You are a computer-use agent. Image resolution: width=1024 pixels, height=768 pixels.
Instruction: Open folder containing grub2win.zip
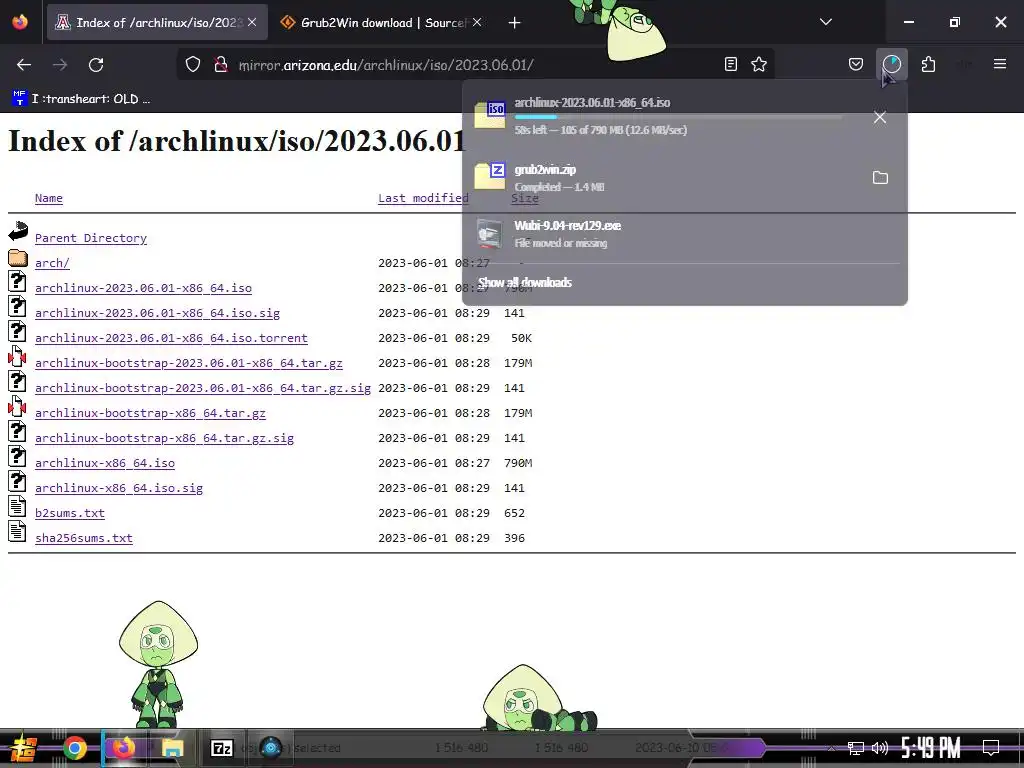pyautogui.click(x=880, y=178)
